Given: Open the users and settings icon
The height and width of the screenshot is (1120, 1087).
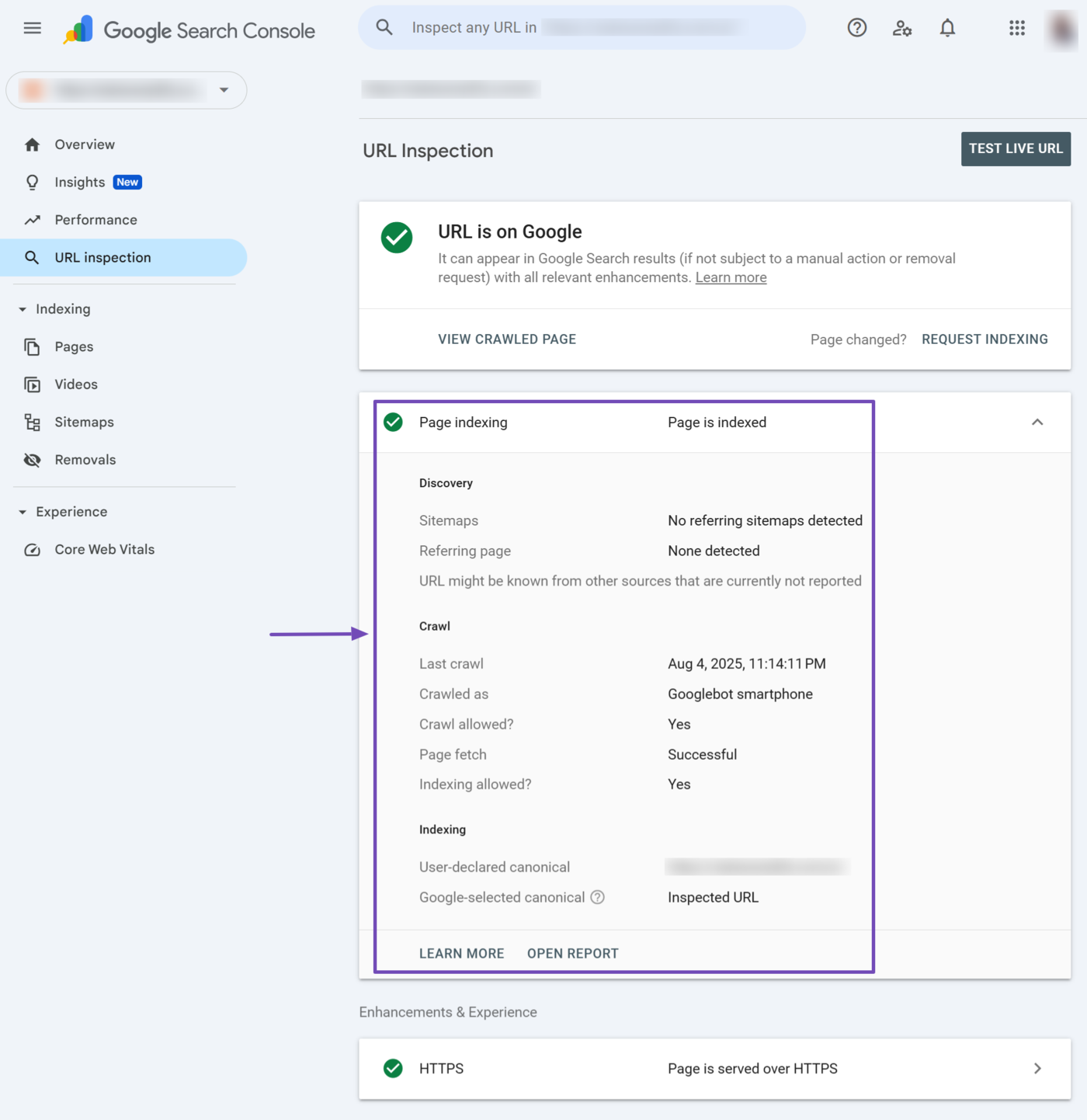Looking at the screenshot, I should [x=901, y=28].
